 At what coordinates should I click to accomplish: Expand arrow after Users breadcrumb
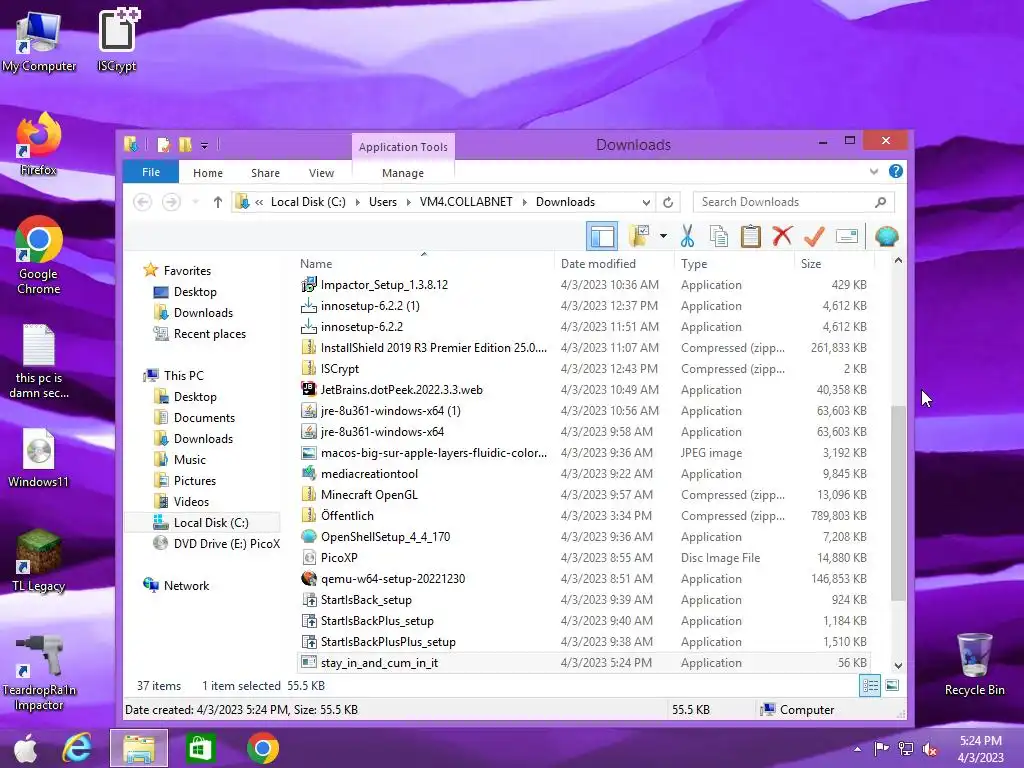409,202
